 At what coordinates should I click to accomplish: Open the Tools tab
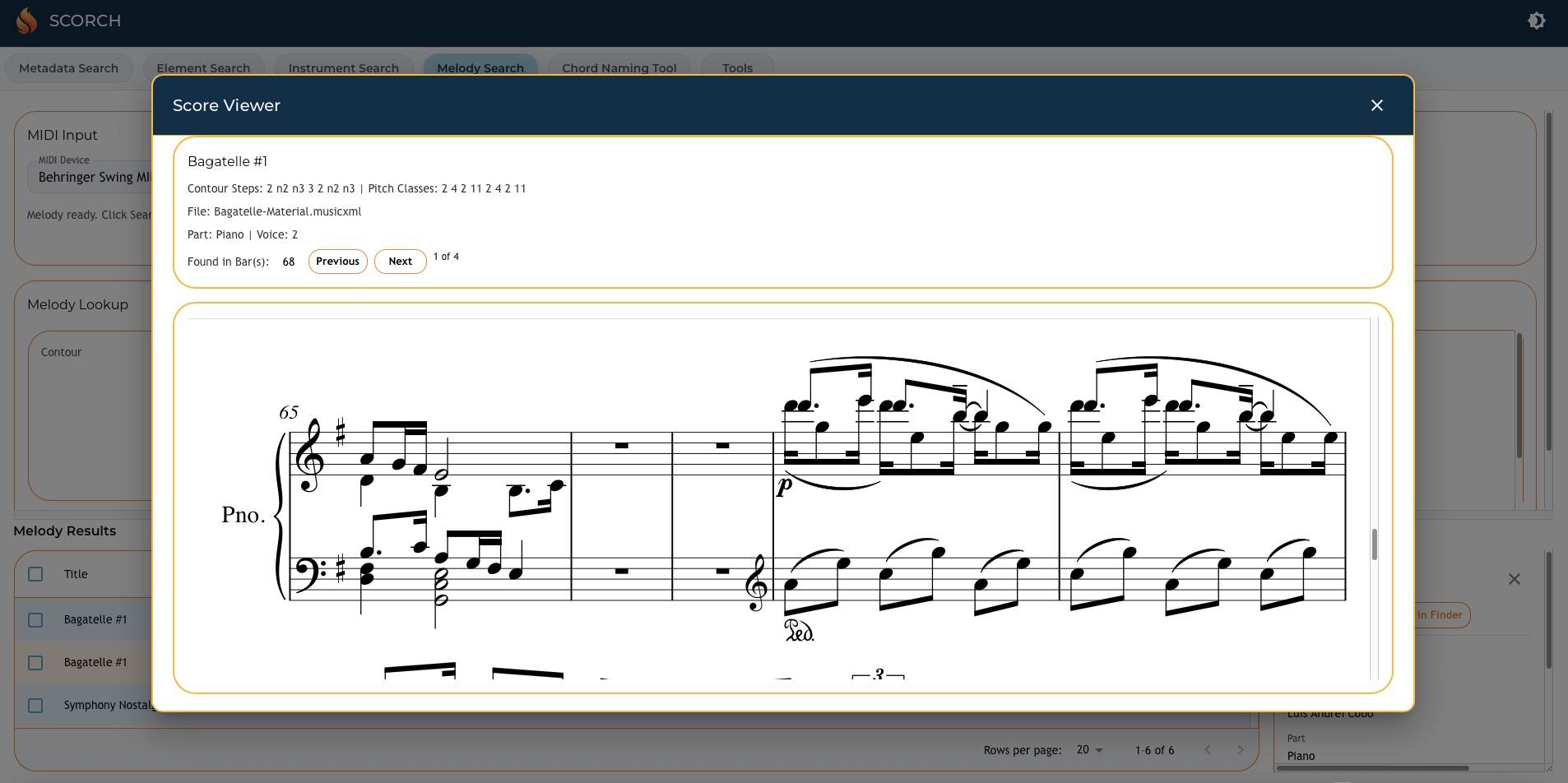[736, 67]
